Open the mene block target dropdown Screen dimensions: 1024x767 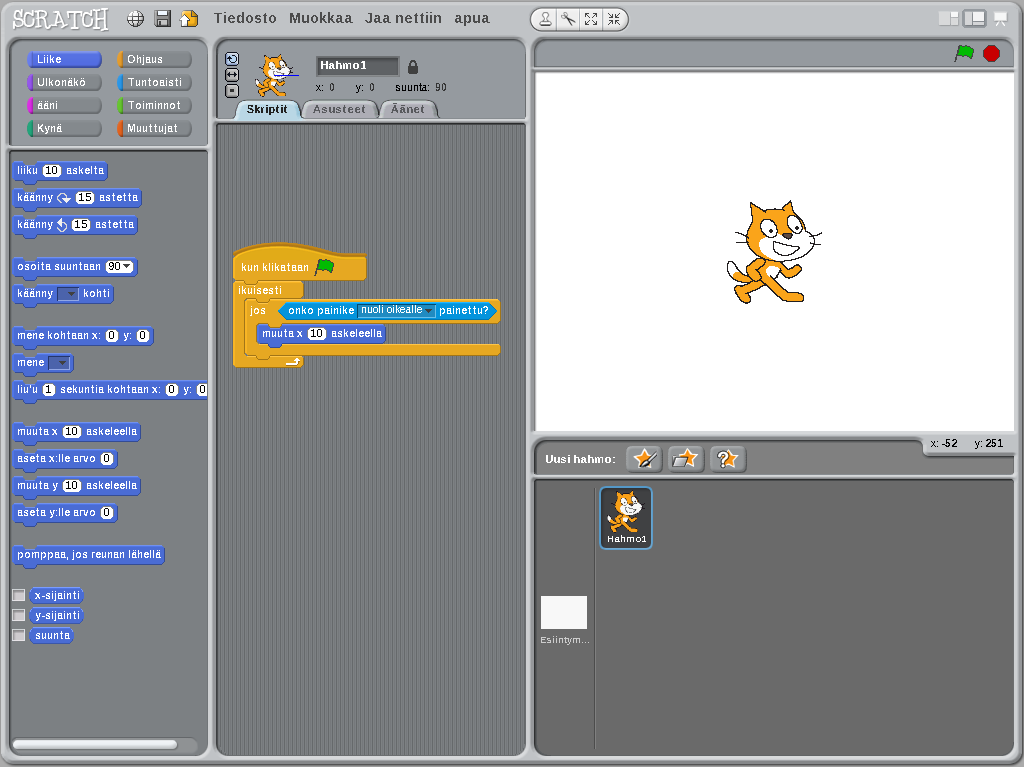pos(59,363)
